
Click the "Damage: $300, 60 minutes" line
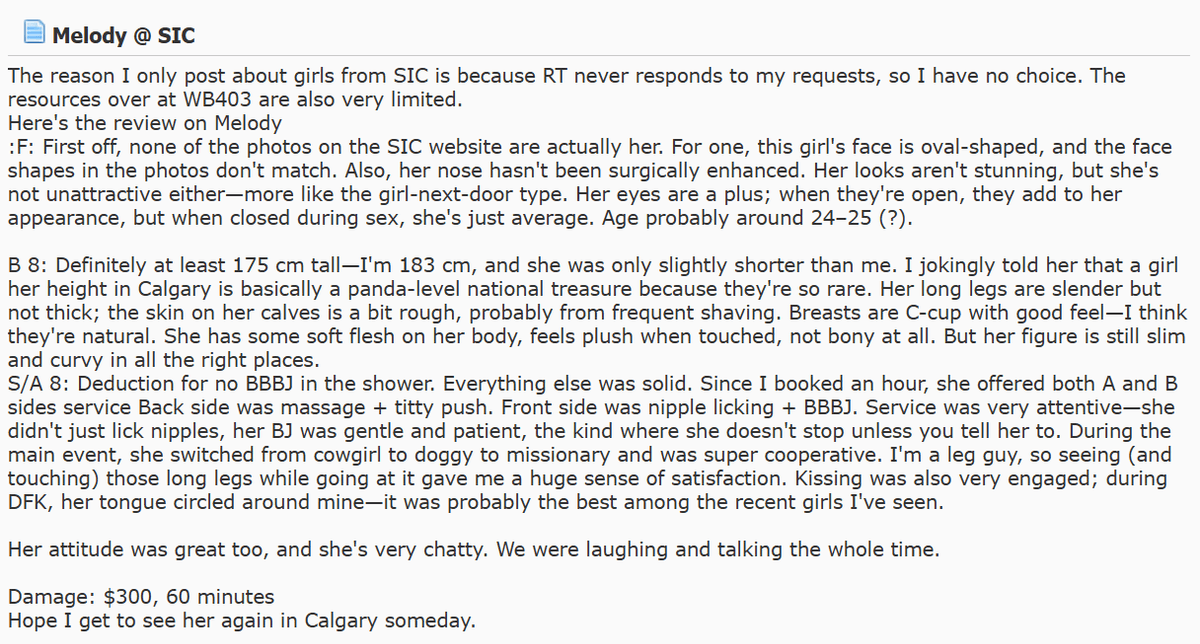[141, 597]
